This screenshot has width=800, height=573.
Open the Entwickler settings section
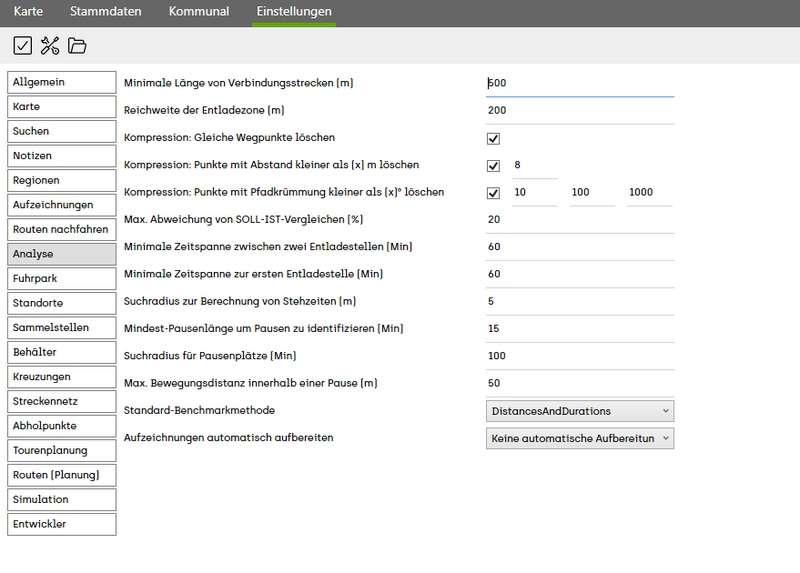click(x=62, y=524)
